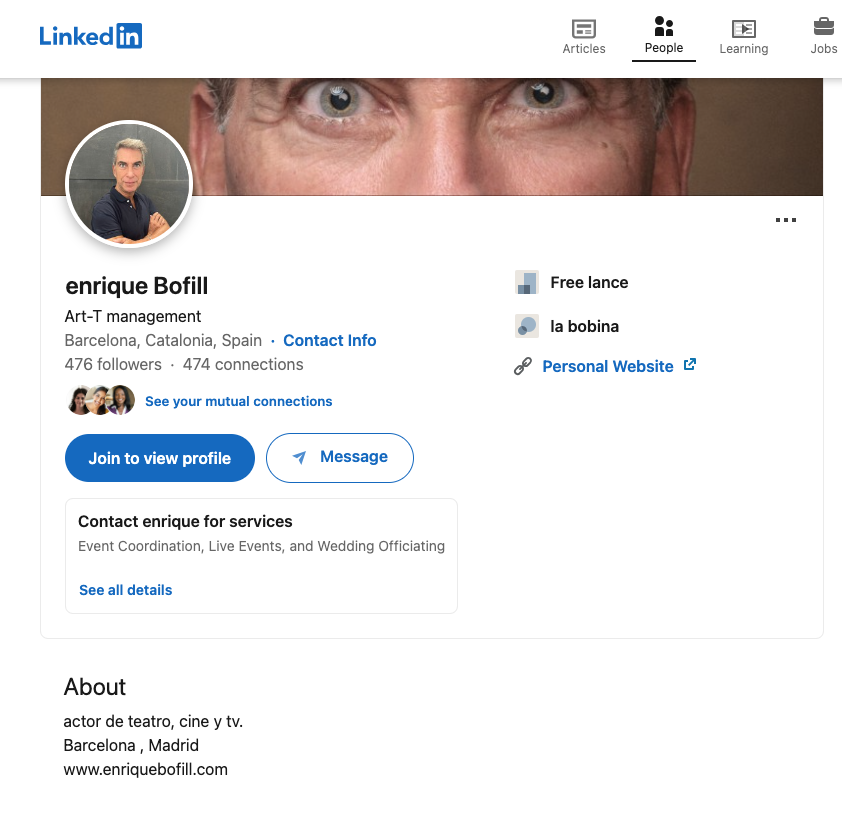Viewport: 842px width, 813px height.
Task: Click the mutual connections avatars
Action: [x=100, y=400]
